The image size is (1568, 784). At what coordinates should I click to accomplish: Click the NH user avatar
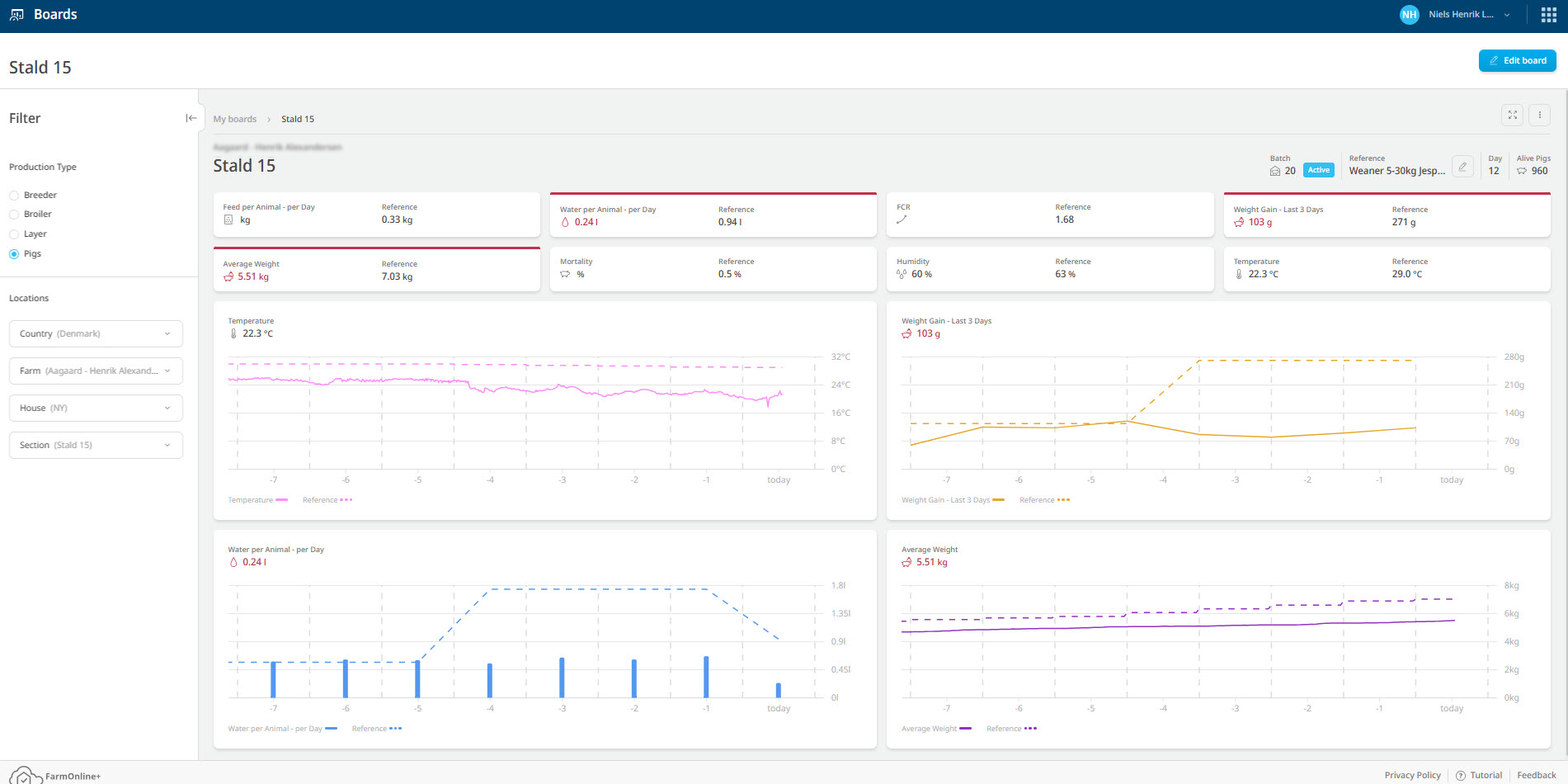point(1409,15)
